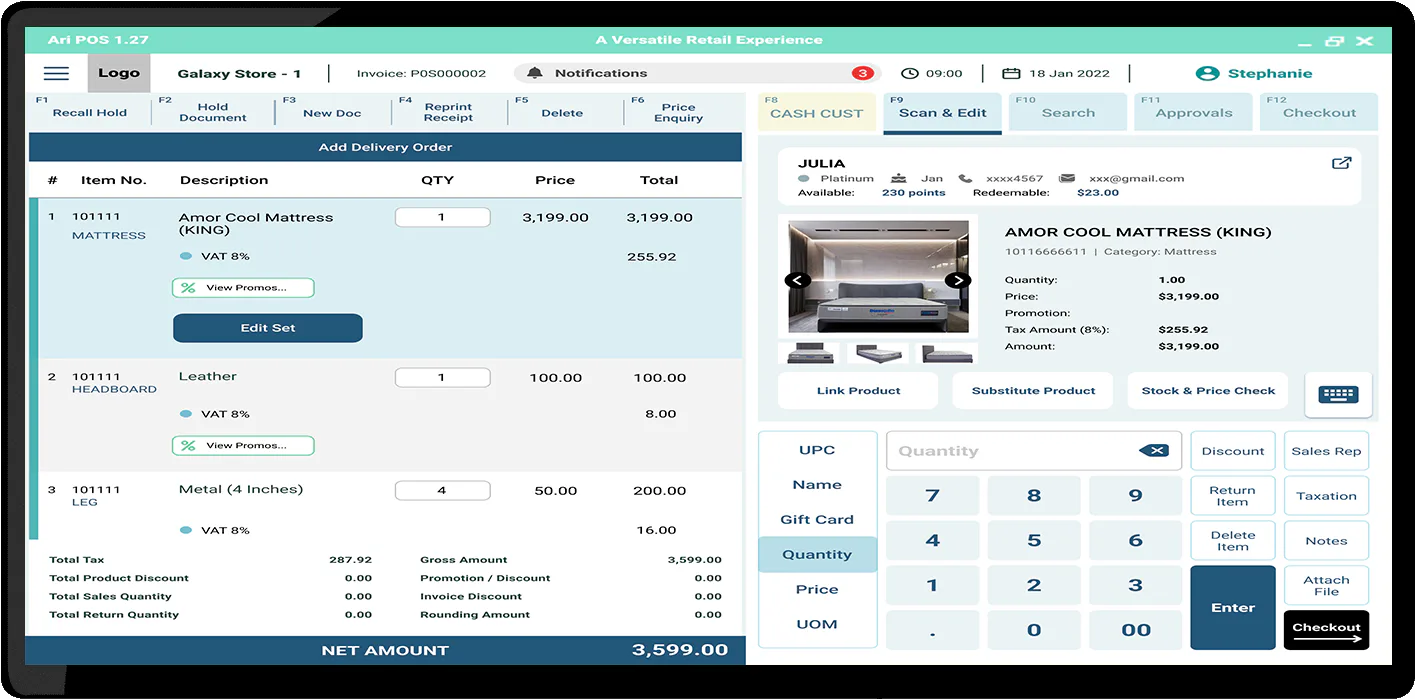Click the customer email envelope icon

(x=1067, y=178)
